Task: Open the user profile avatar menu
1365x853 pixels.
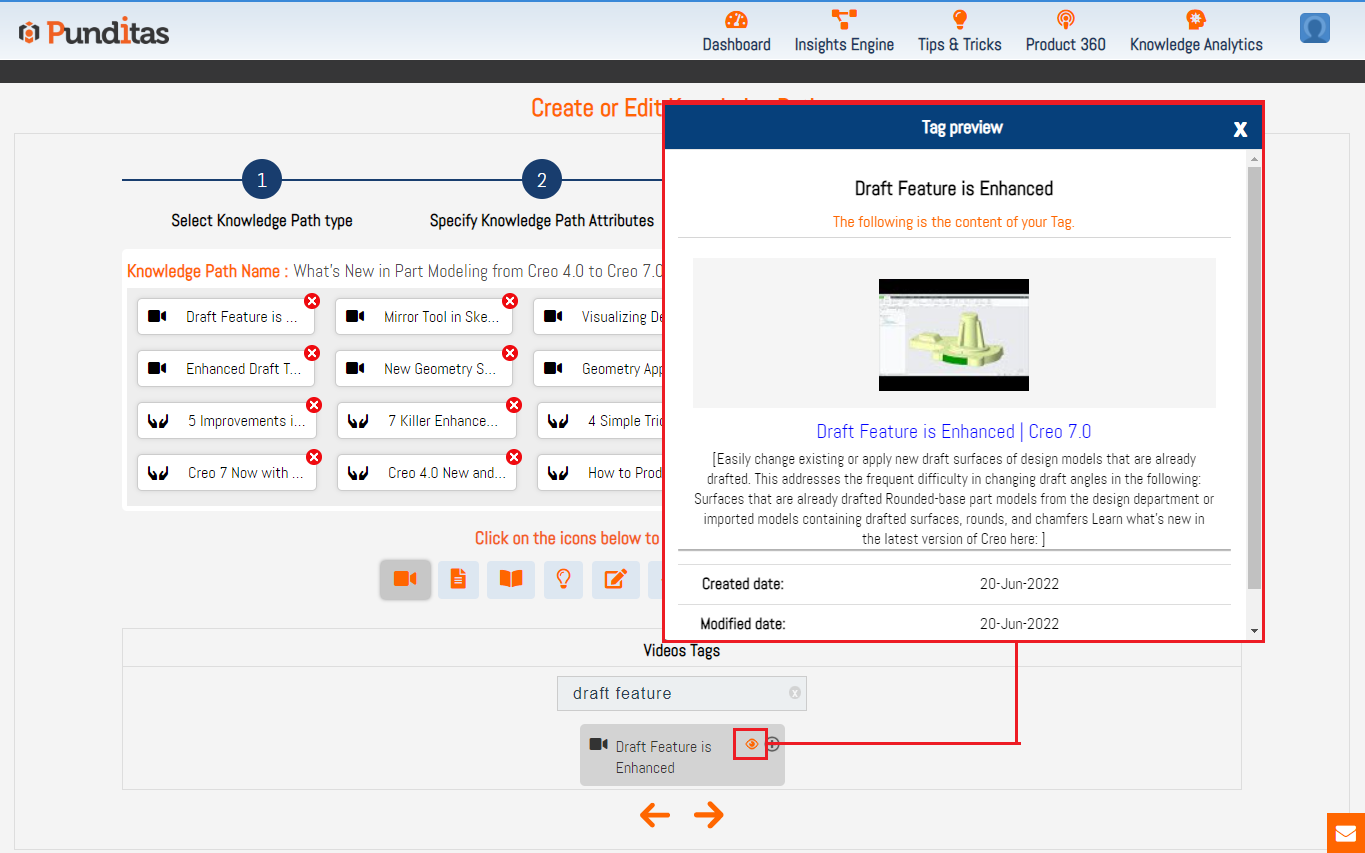Action: tap(1314, 29)
